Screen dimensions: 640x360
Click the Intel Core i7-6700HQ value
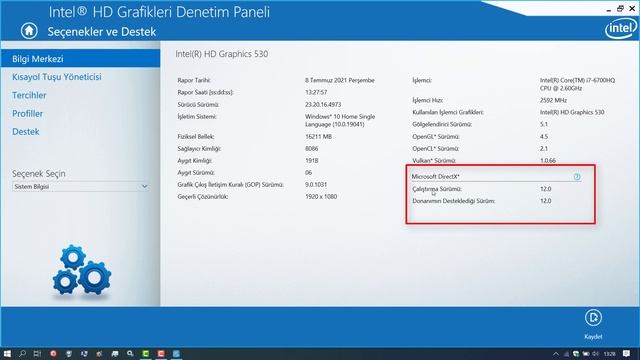tap(577, 84)
